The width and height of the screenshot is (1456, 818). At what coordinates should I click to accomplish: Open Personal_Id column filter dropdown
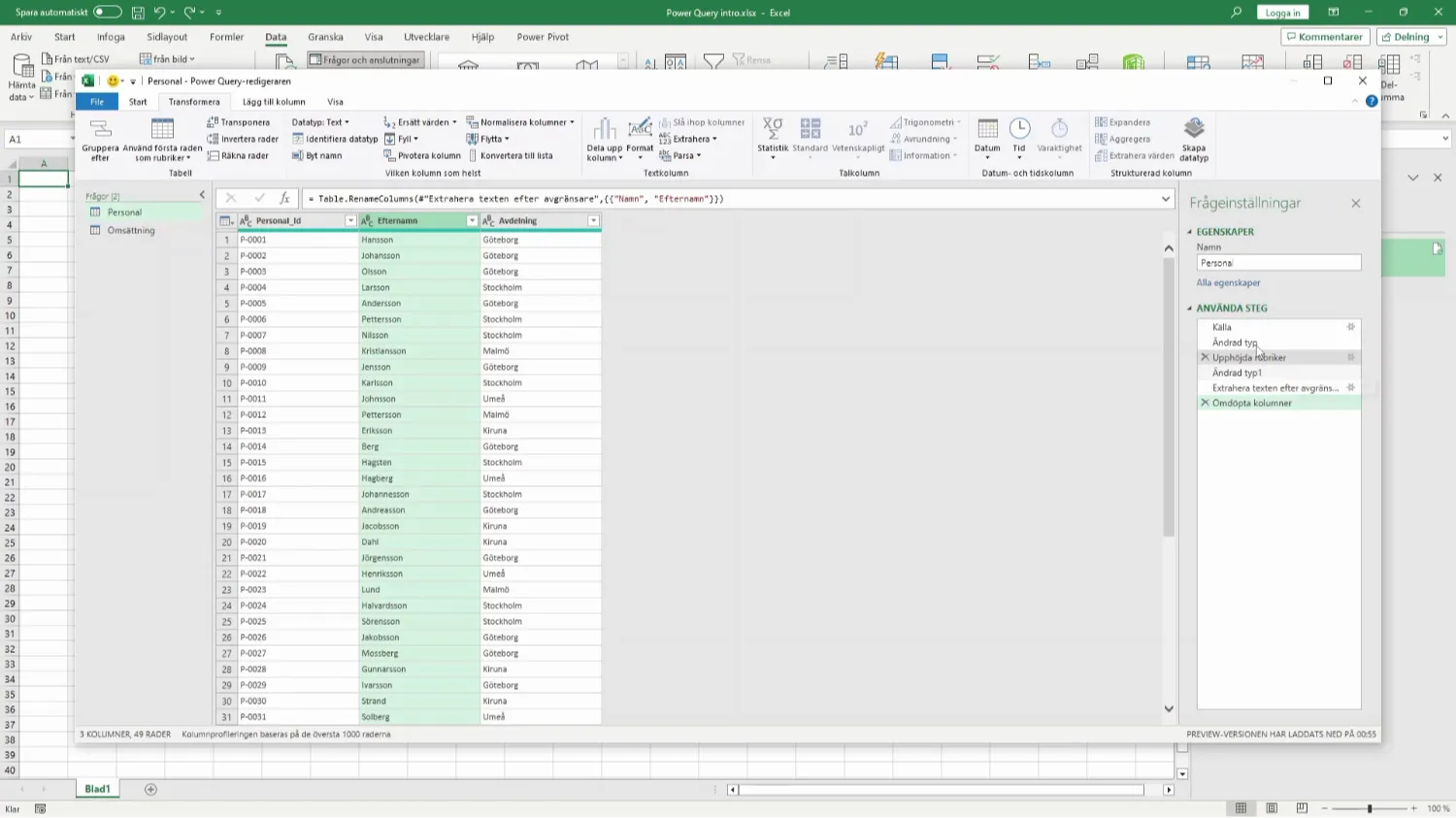[350, 221]
